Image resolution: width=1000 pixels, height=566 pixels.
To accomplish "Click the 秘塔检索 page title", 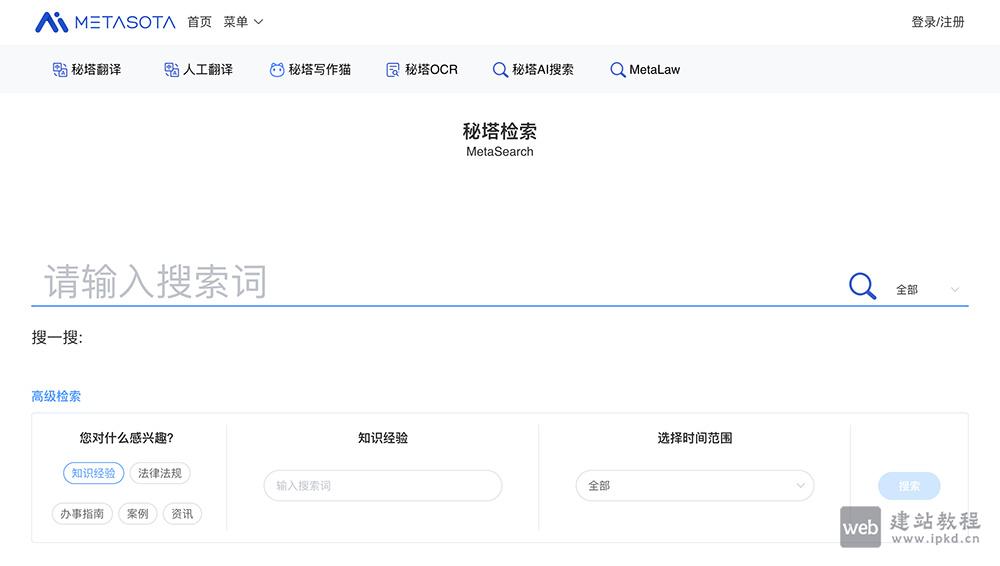I will click(500, 131).
